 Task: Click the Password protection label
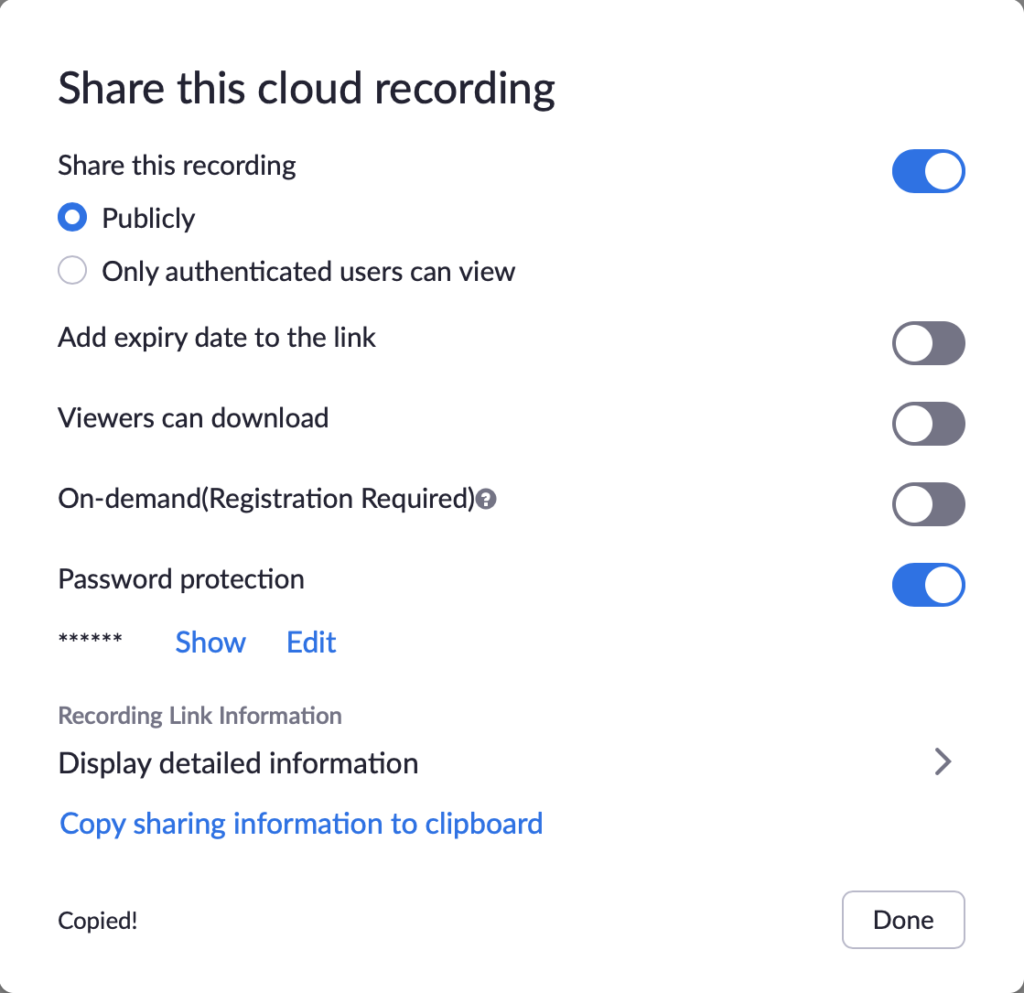coord(181,579)
